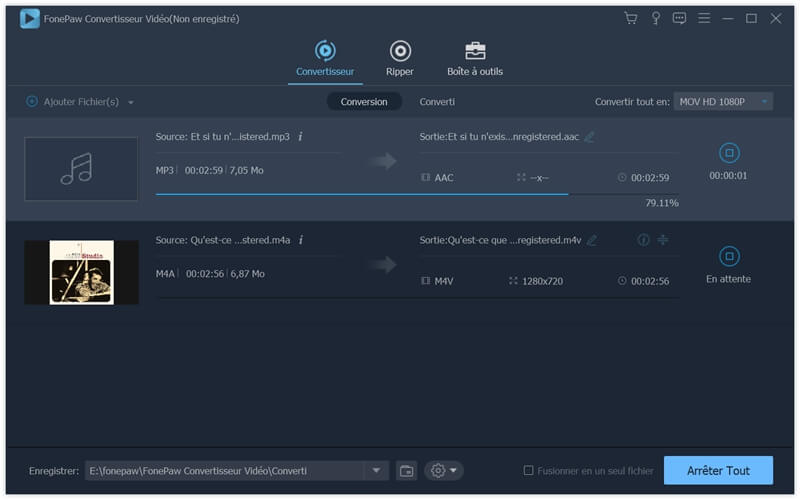Click the FonePaw app logo
This screenshot has width=800, height=500.
click(30, 19)
